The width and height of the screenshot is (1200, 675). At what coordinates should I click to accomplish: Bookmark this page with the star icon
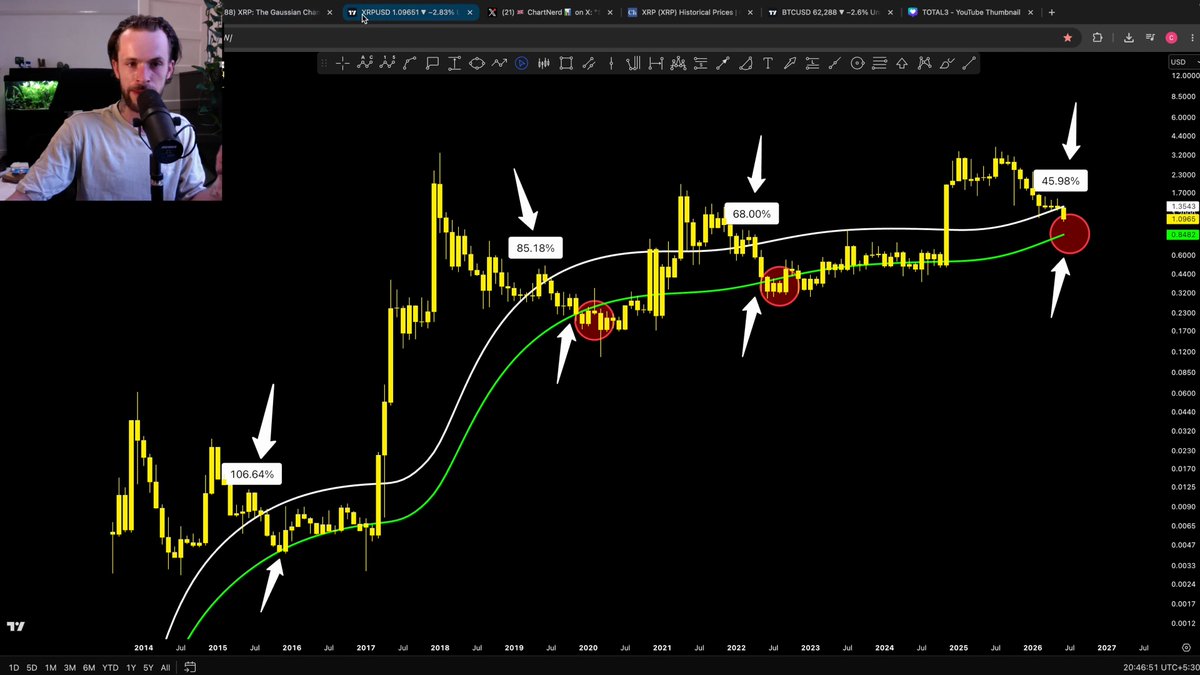pyautogui.click(x=1068, y=37)
